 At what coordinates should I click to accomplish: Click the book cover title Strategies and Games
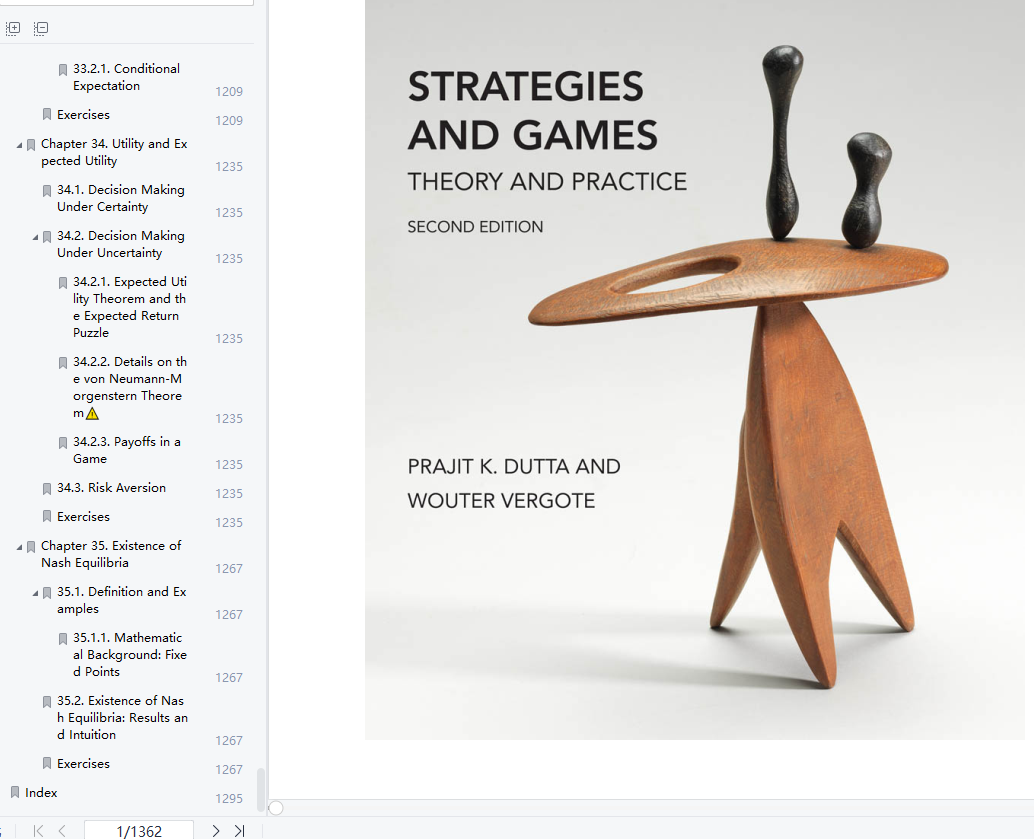click(533, 110)
